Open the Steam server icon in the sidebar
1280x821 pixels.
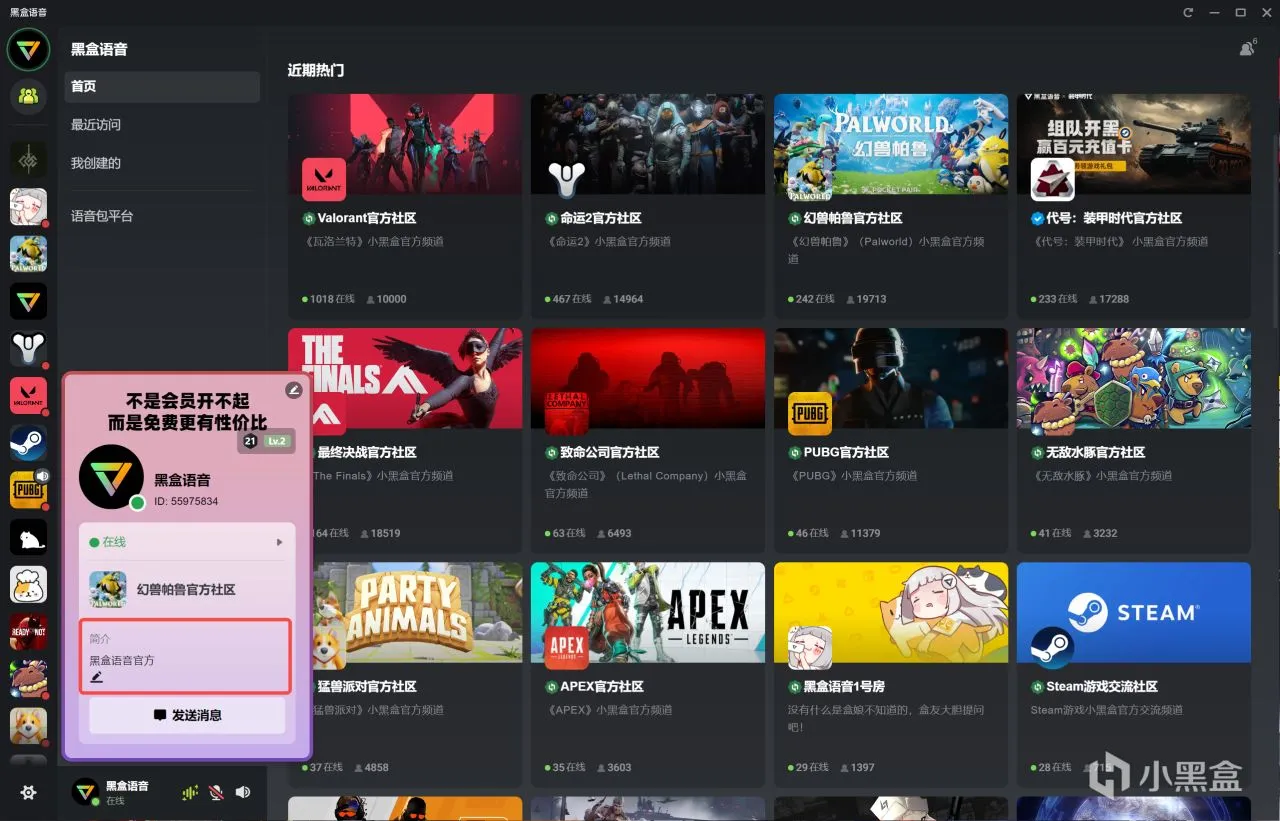pos(28,442)
